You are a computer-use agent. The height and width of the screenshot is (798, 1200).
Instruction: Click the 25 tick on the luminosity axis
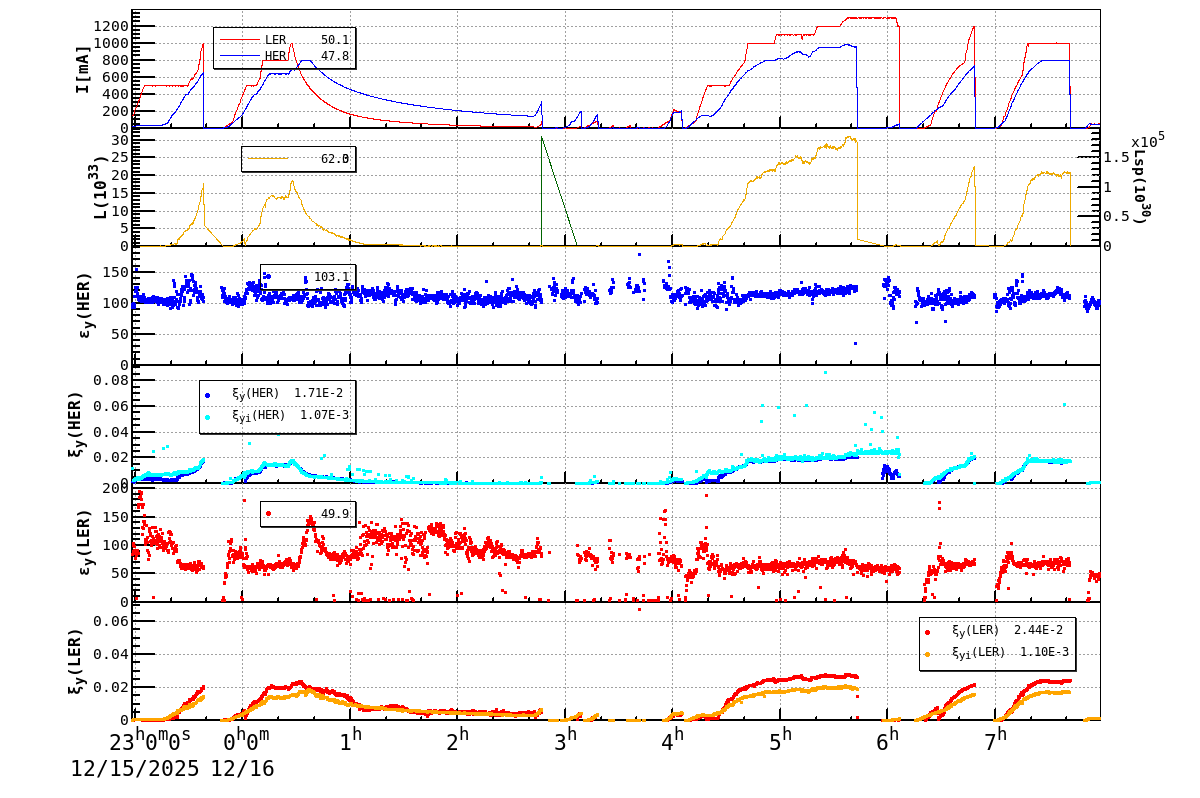pos(119,158)
